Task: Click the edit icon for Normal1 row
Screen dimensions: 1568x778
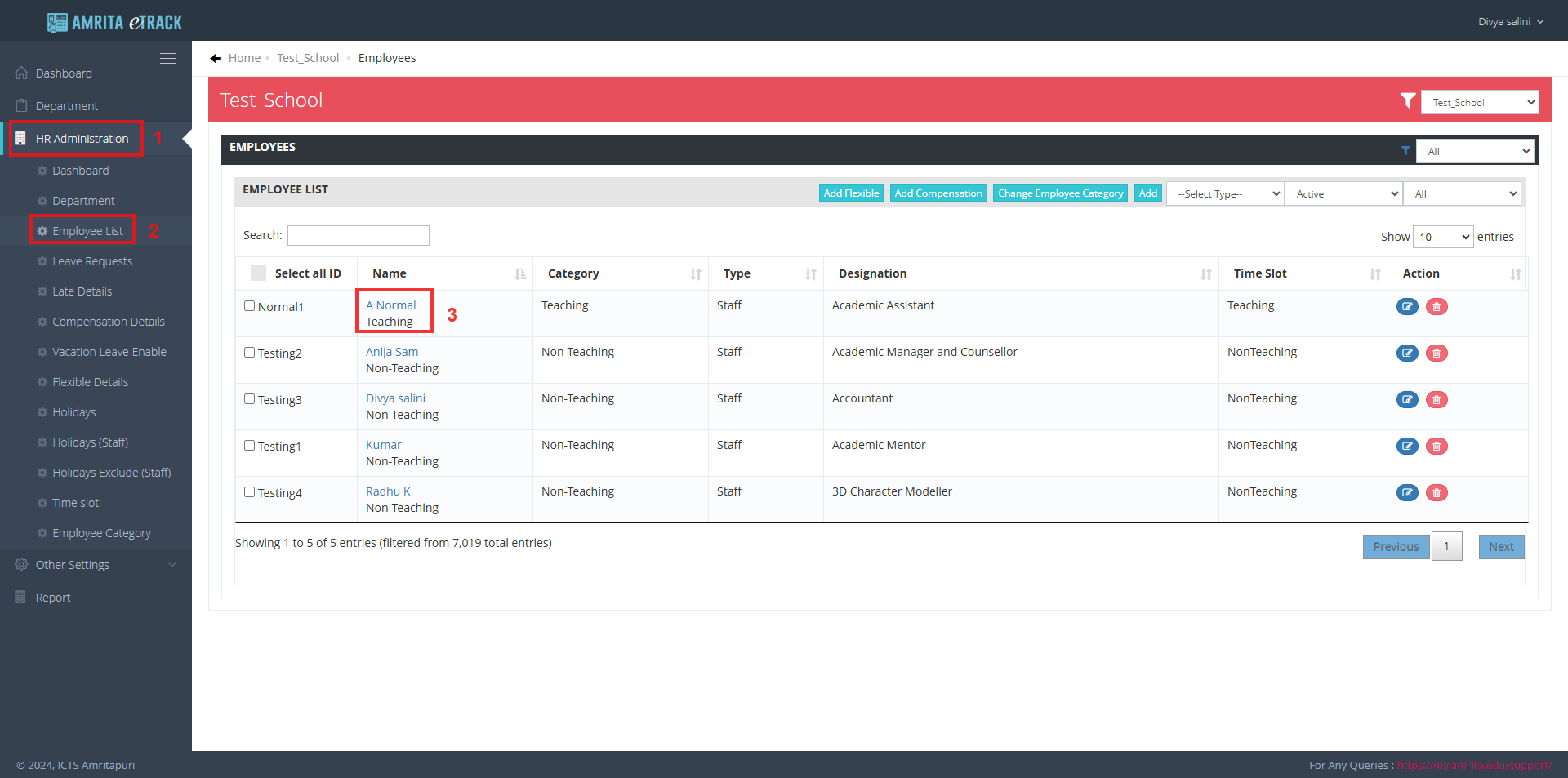Action: [x=1406, y=307]
